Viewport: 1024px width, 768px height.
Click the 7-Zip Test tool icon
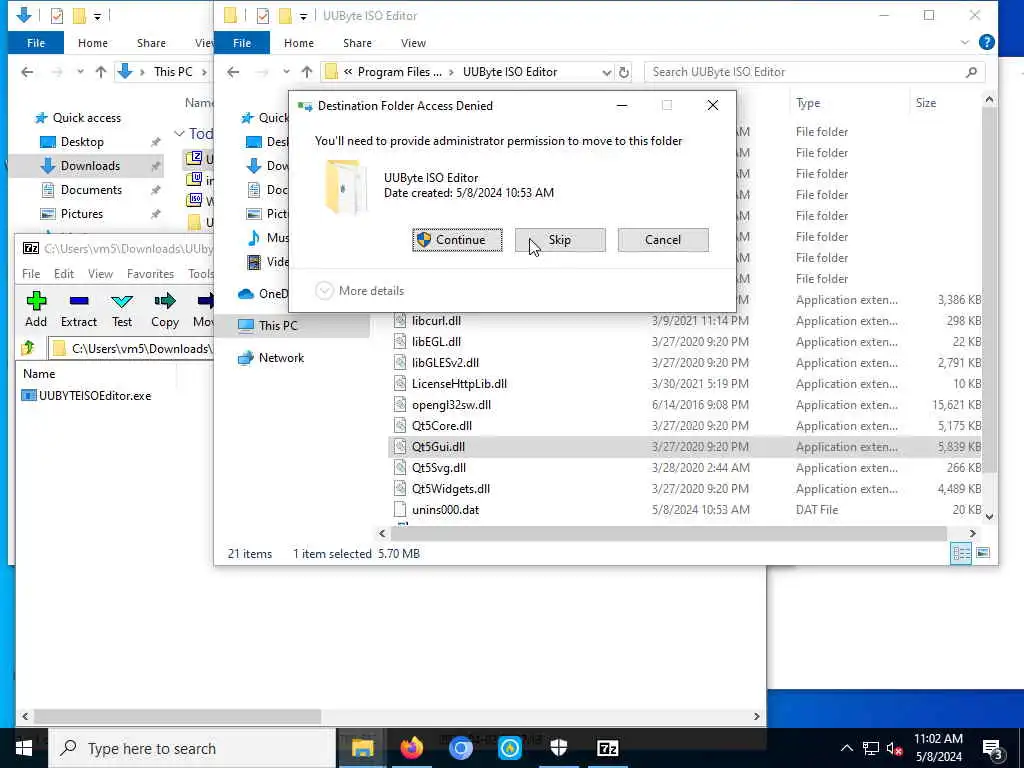tap(122, 301)
